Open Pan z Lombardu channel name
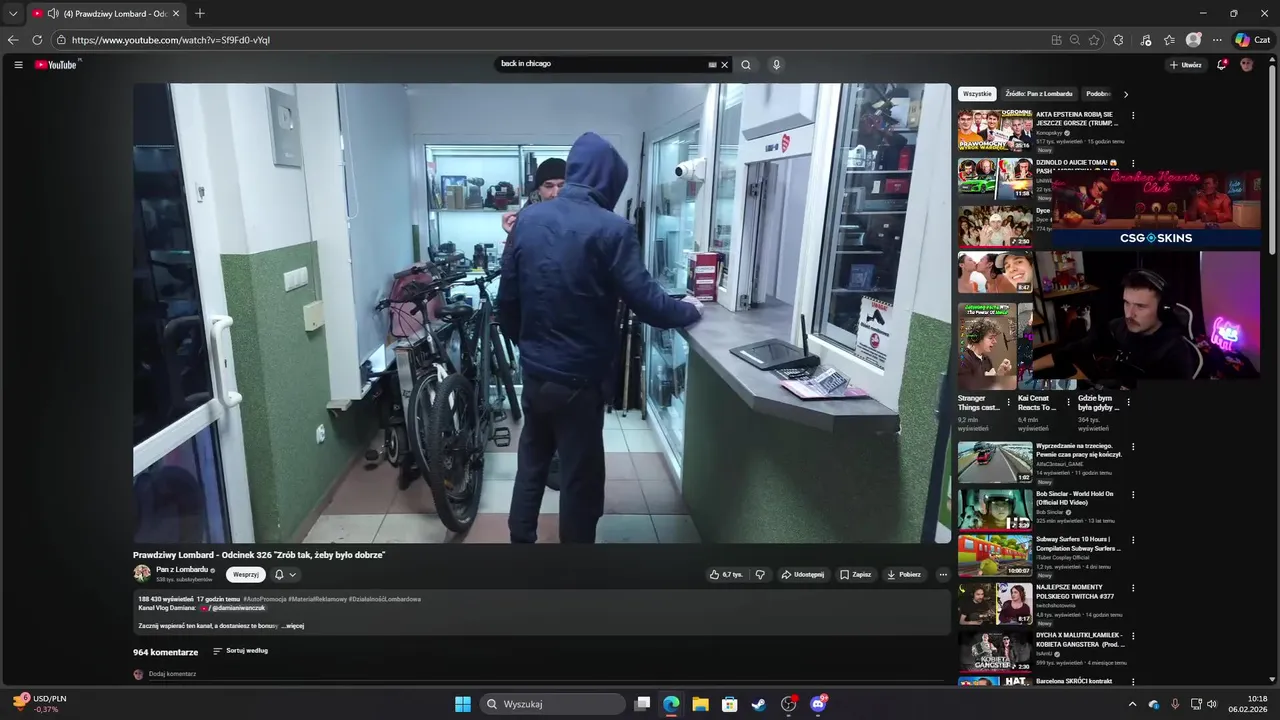 (182, 570)
